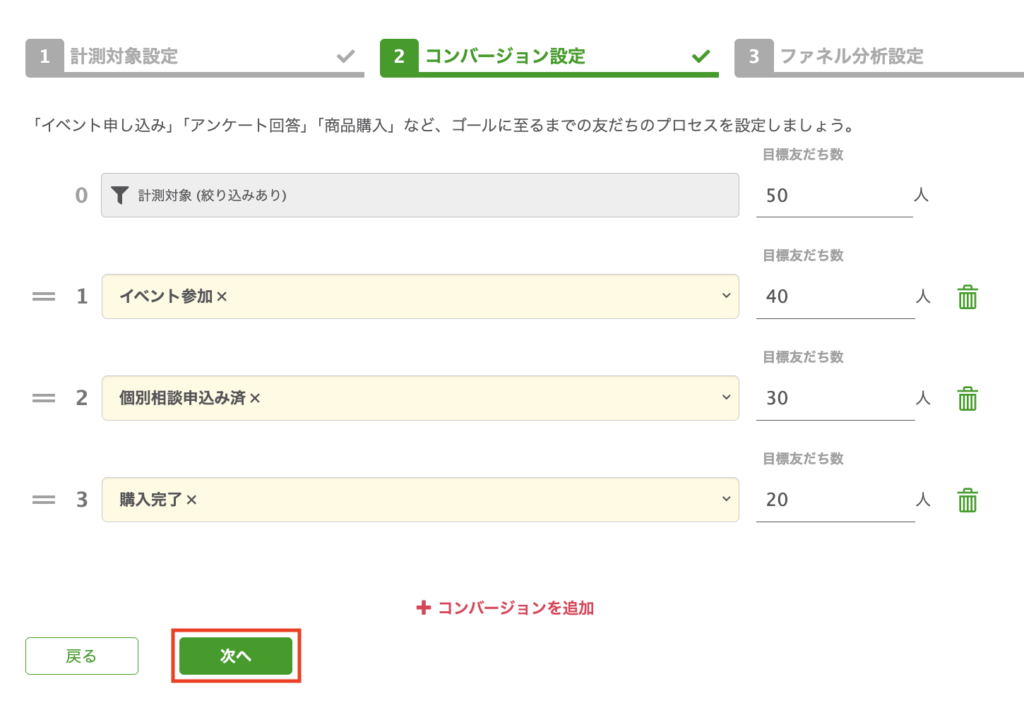The height and width of the screenshot is (710, 1024).
Task: Click the 戻る button
Action: (82, 656)
